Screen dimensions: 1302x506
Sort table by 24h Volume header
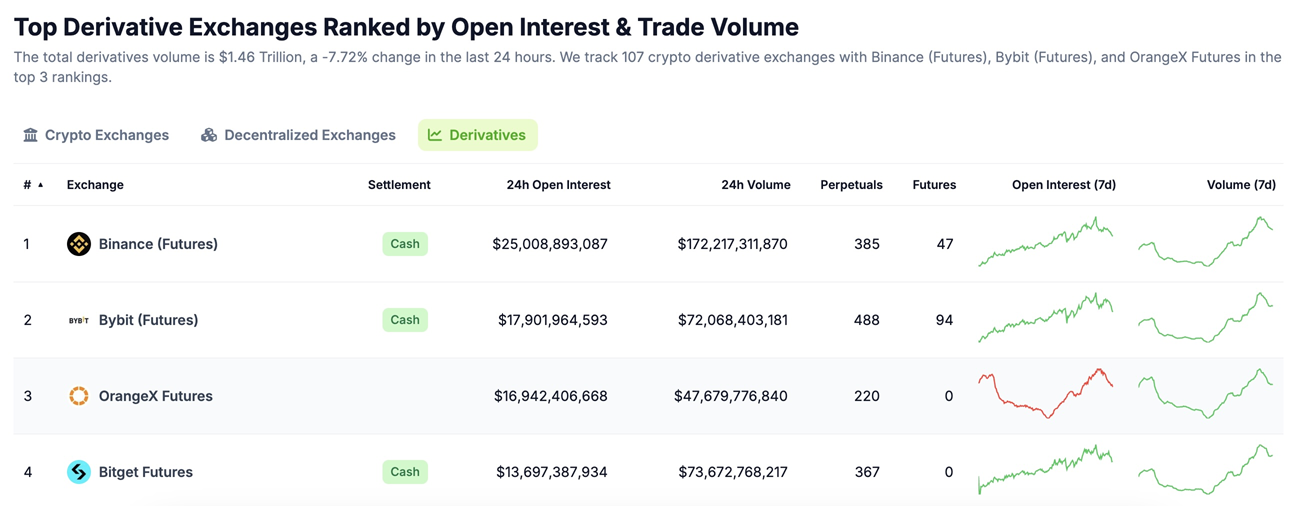[x=755, y=185]
